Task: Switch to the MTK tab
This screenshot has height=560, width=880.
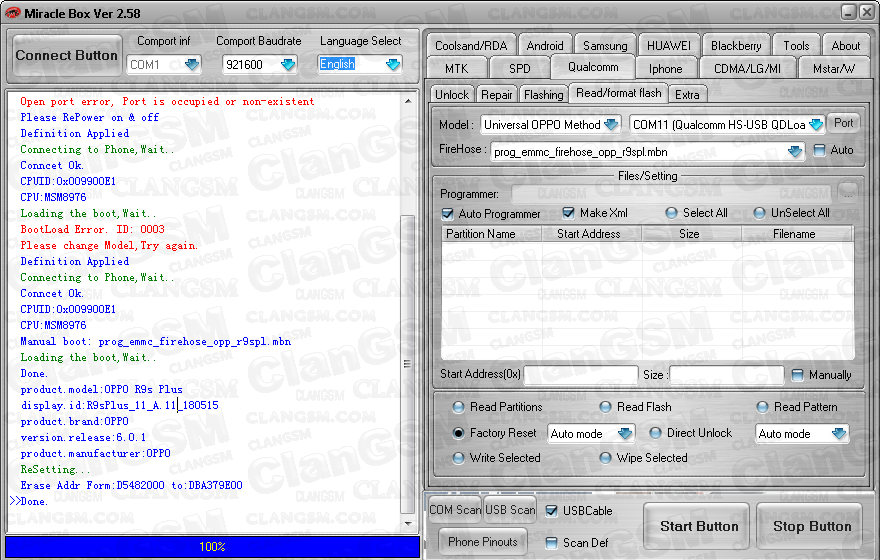Action: 456,68
